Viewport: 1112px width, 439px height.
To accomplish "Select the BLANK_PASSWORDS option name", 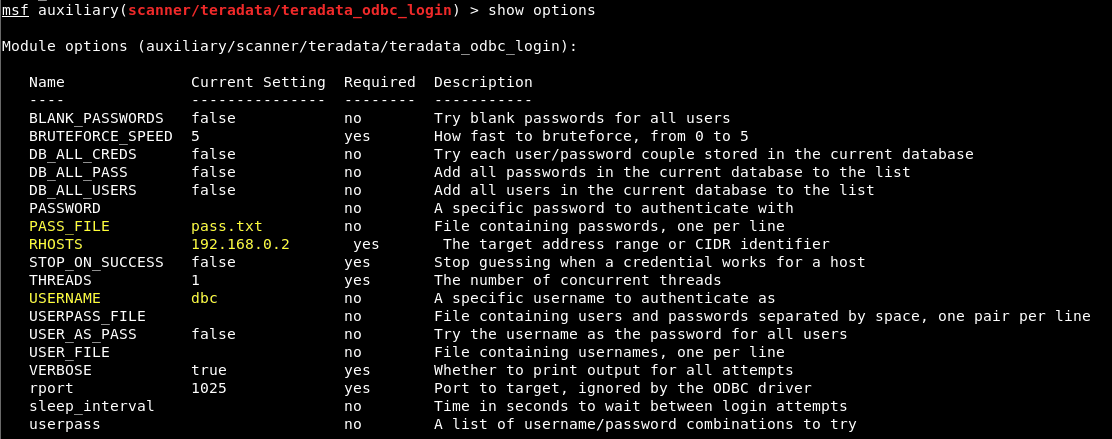I will [96, 118].
